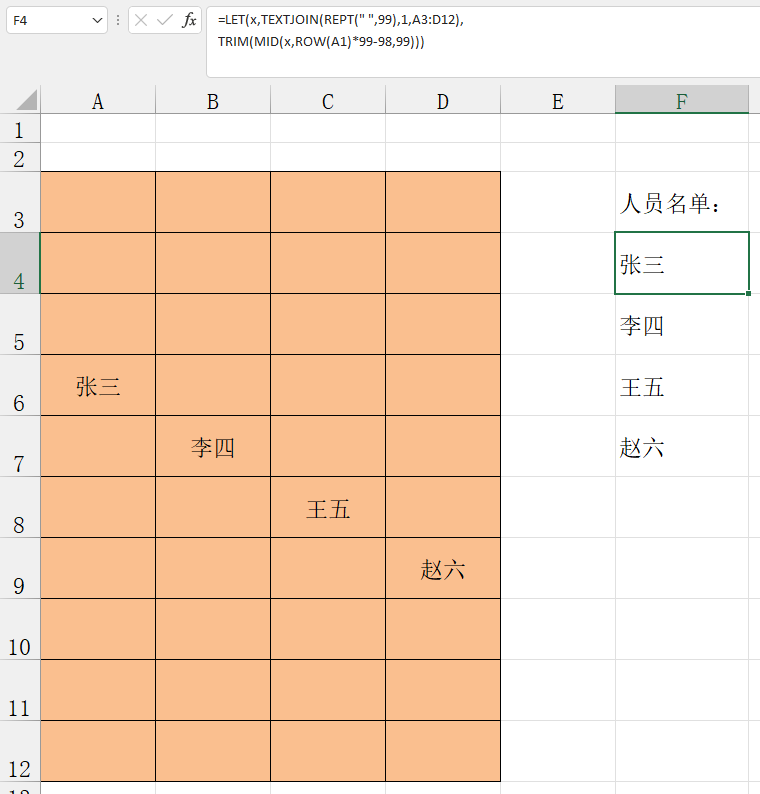
Task: Click empty cell A1
Action: (98, 128)
